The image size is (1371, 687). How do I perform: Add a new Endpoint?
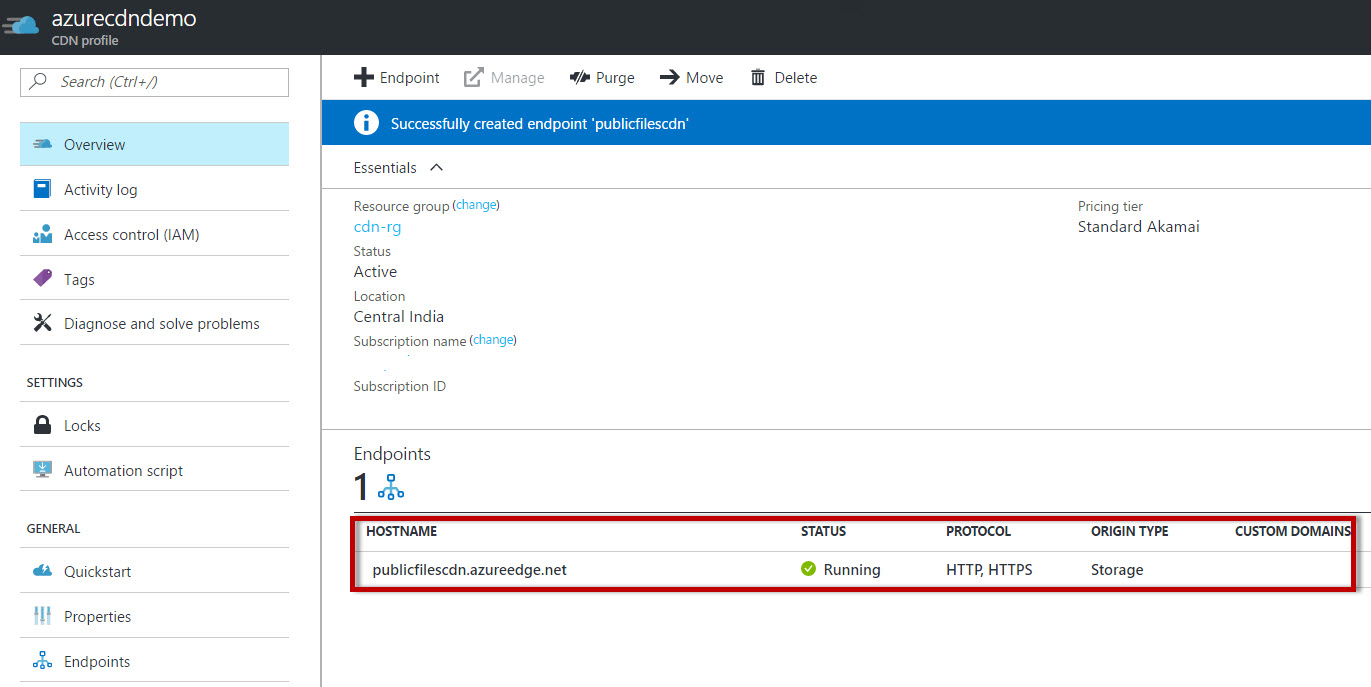coord(397,77)
